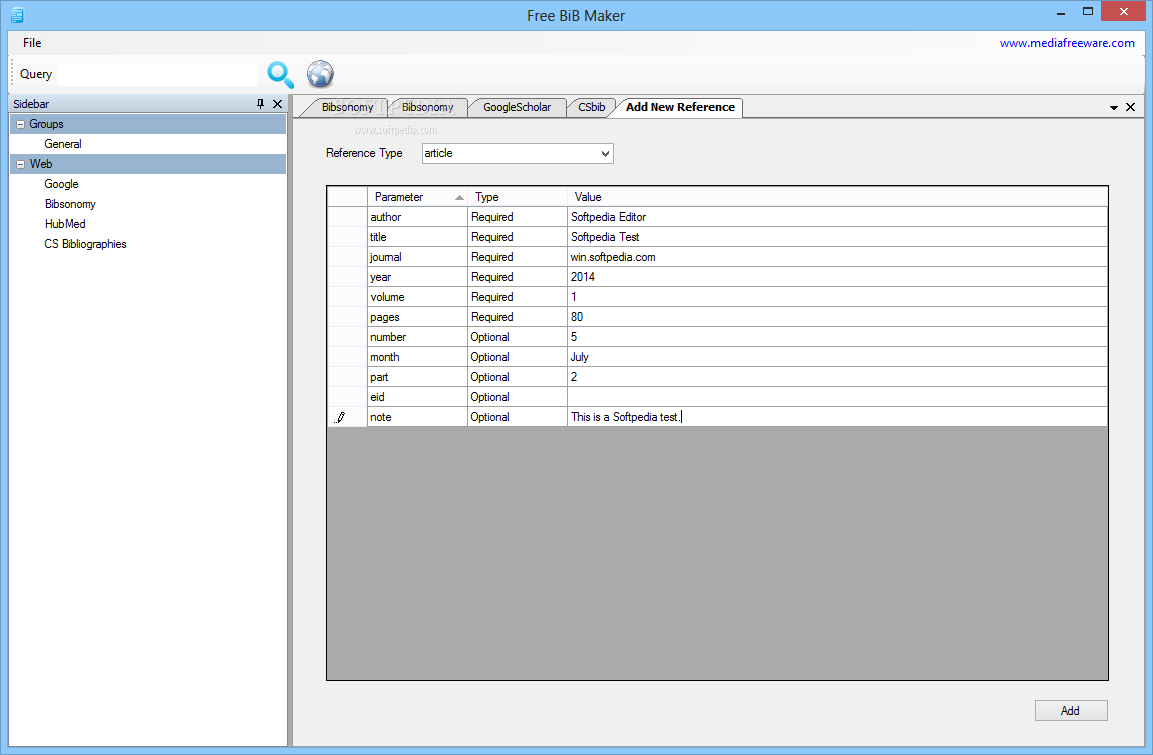Select the Add New Reference tab
1153x755 pixels.
coord(680,107)
